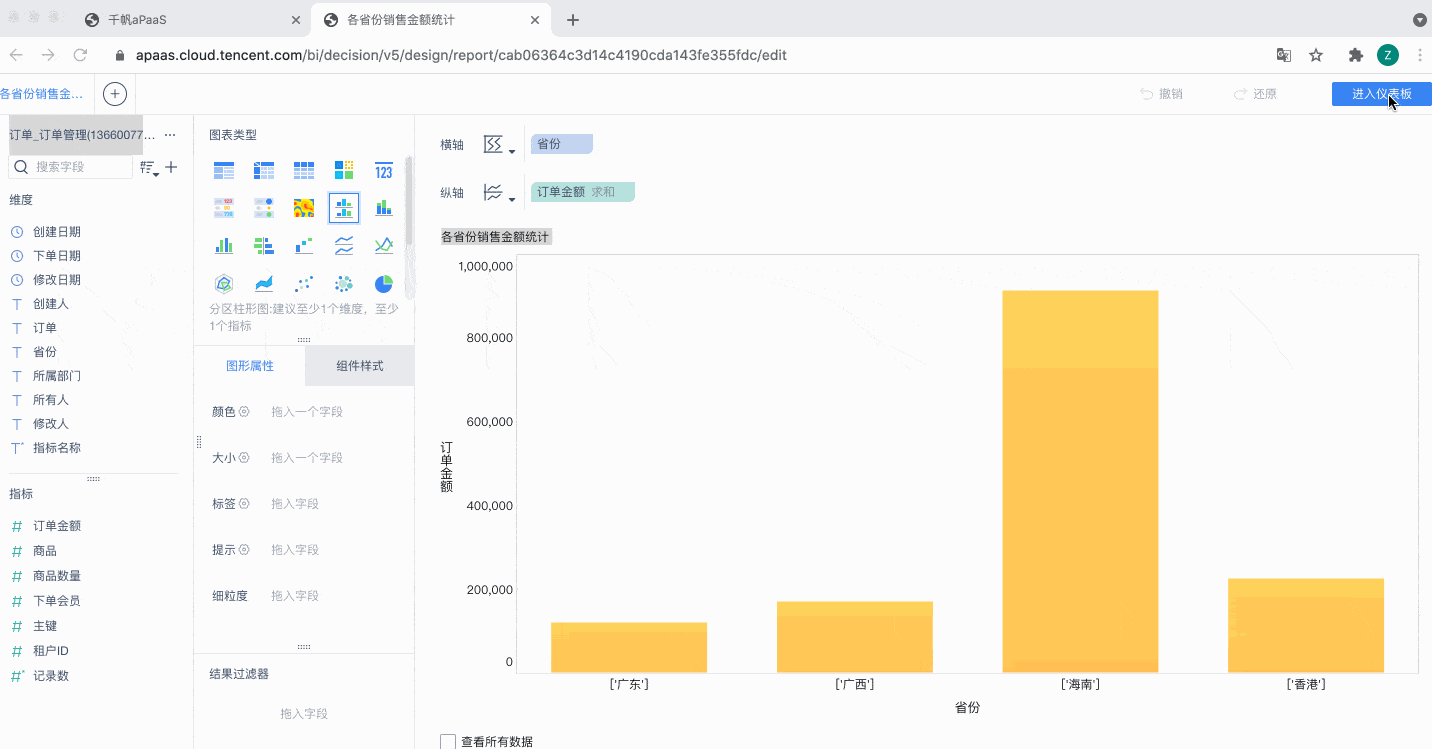
Task: Select the pie chart type
Action: [384, 284]
